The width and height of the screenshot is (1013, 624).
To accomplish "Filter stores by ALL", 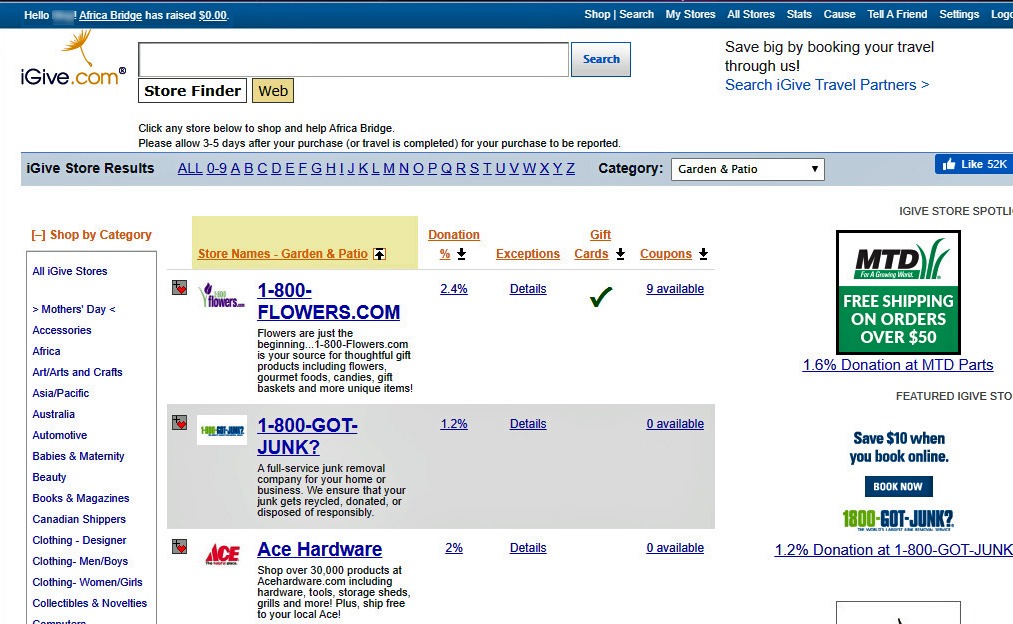I will [x=190, y=169].
